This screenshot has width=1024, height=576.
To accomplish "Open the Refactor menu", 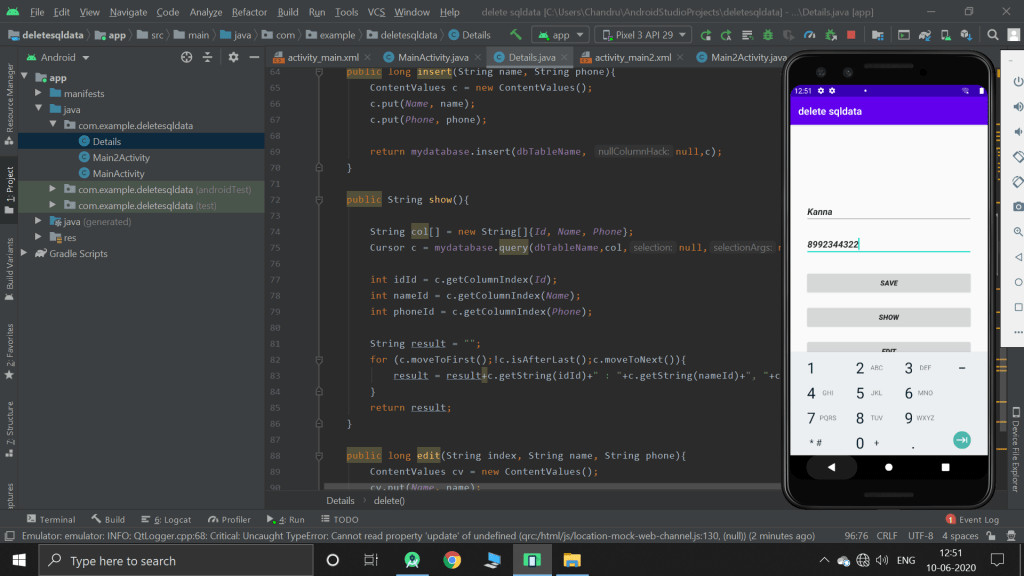I will click(249, 12).
